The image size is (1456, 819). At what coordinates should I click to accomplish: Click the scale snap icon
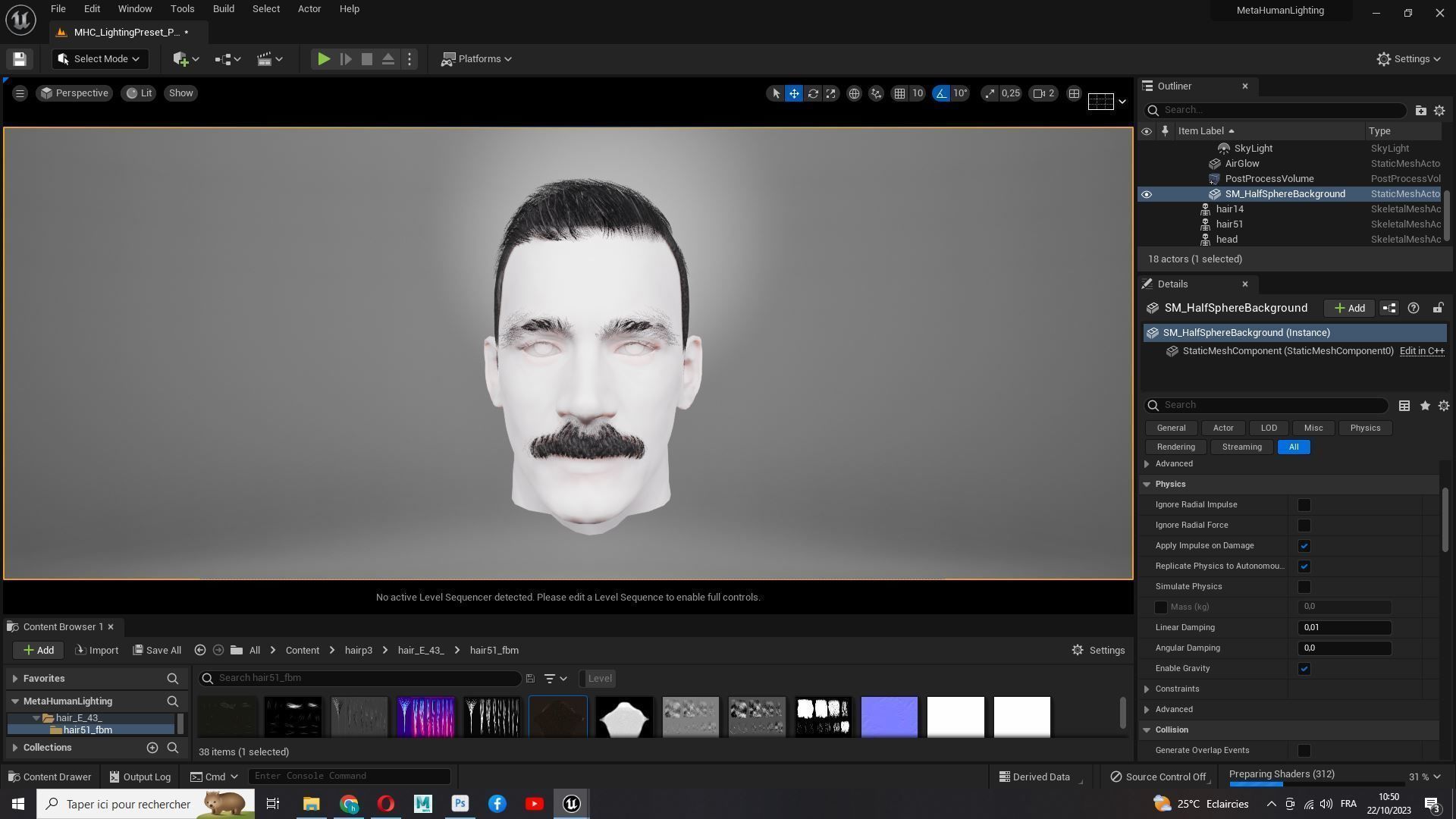point(990,93)
